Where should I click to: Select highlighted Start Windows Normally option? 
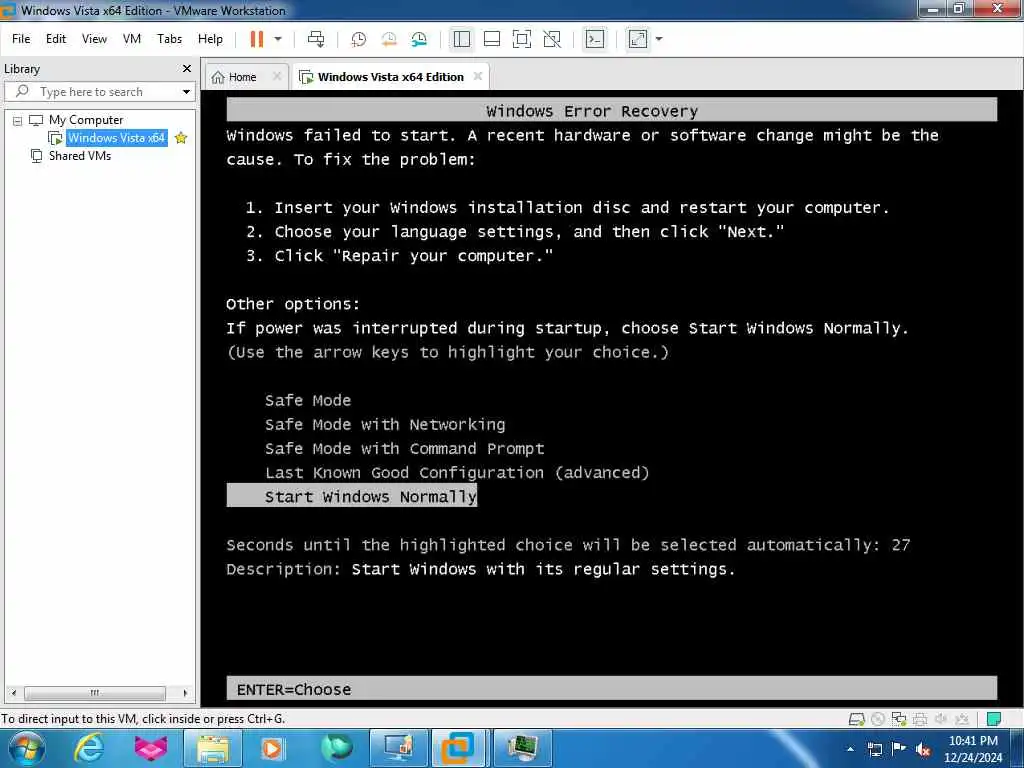click(x=352, y=496)
